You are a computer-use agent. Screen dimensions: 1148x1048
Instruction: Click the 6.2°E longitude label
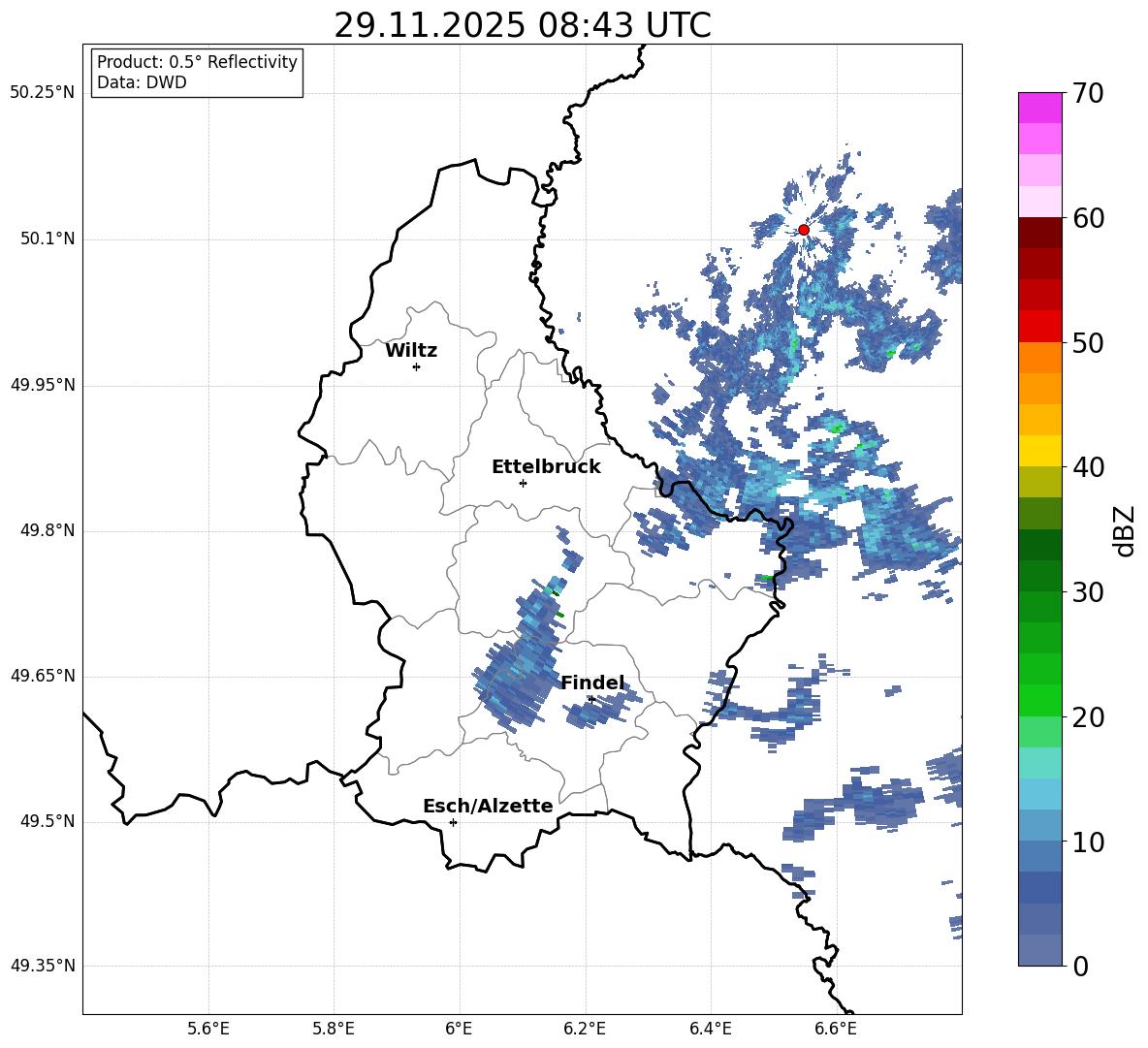click(585, 1029)
